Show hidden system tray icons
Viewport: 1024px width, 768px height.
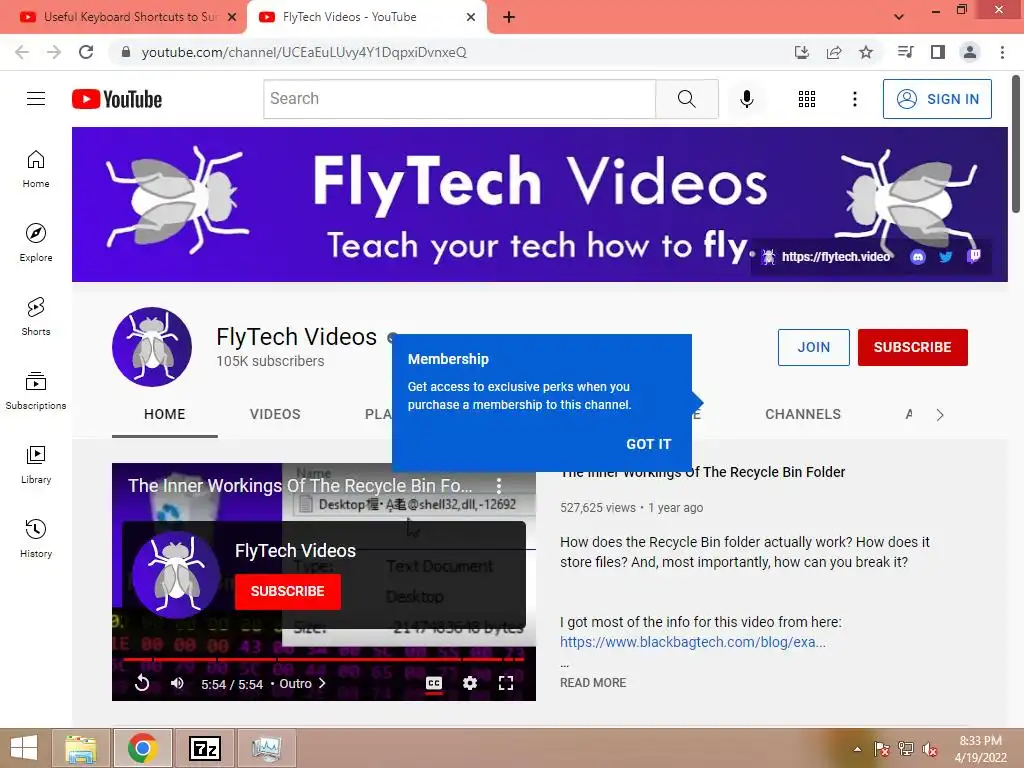point(857,749)
